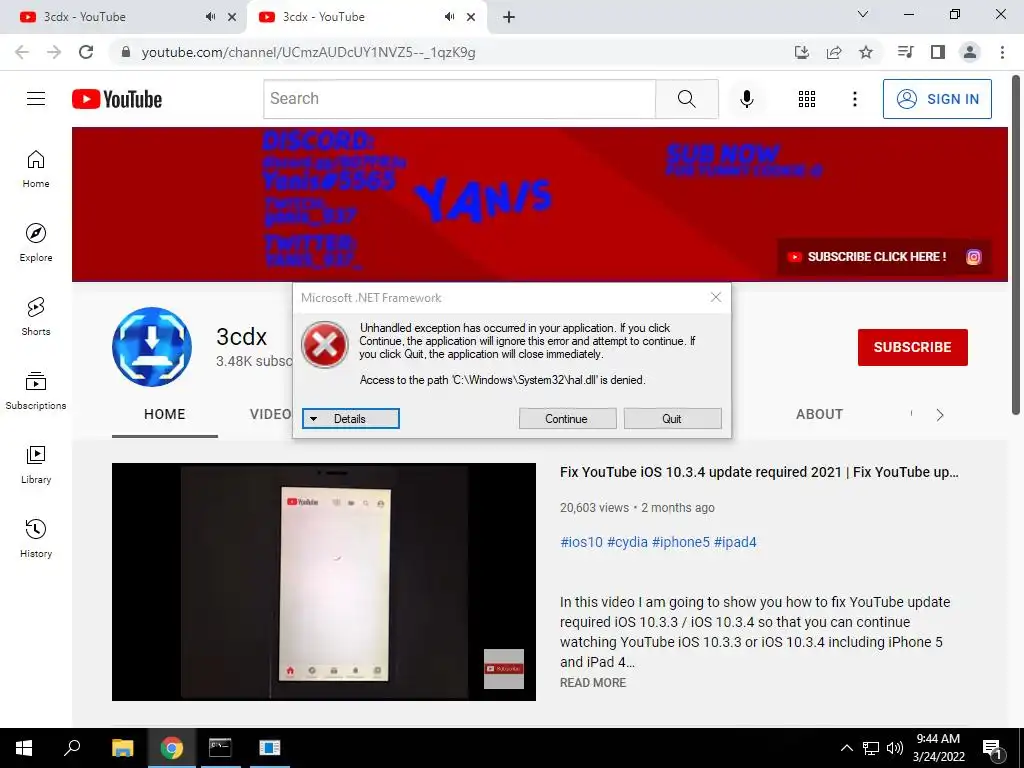Bookmark this page with star icon
1024x768 pixels.
[866, 52]
